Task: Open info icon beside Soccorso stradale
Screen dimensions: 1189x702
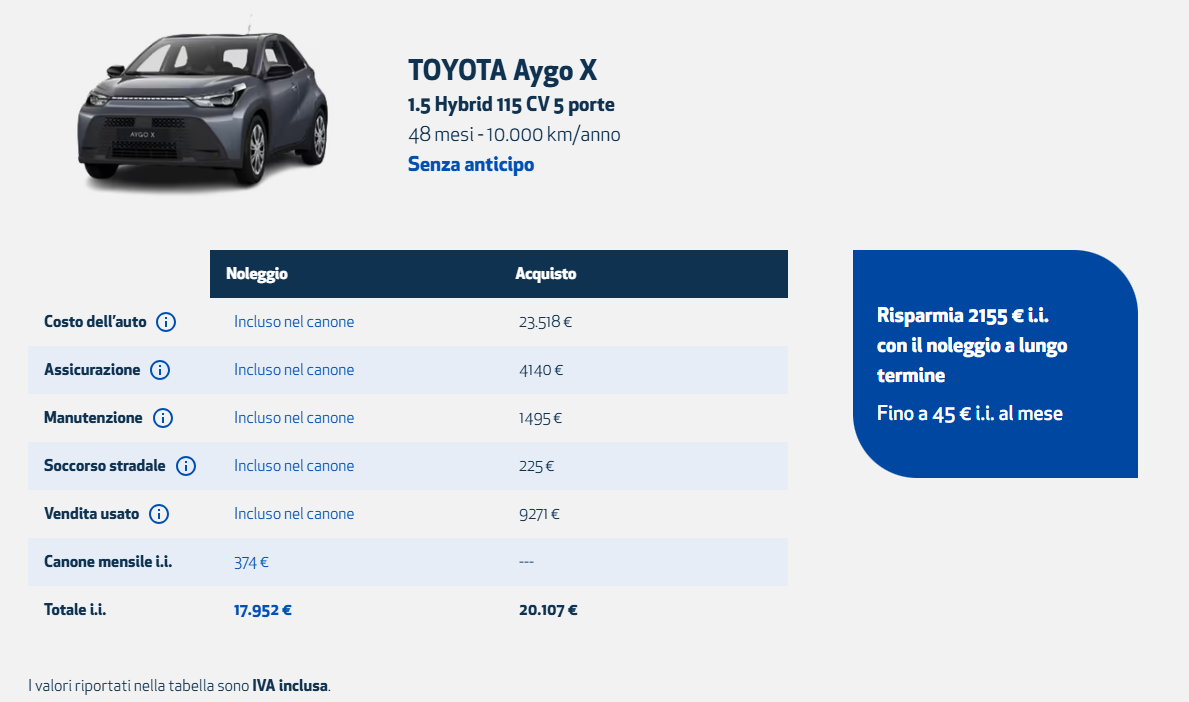Action: click(186, 465)
